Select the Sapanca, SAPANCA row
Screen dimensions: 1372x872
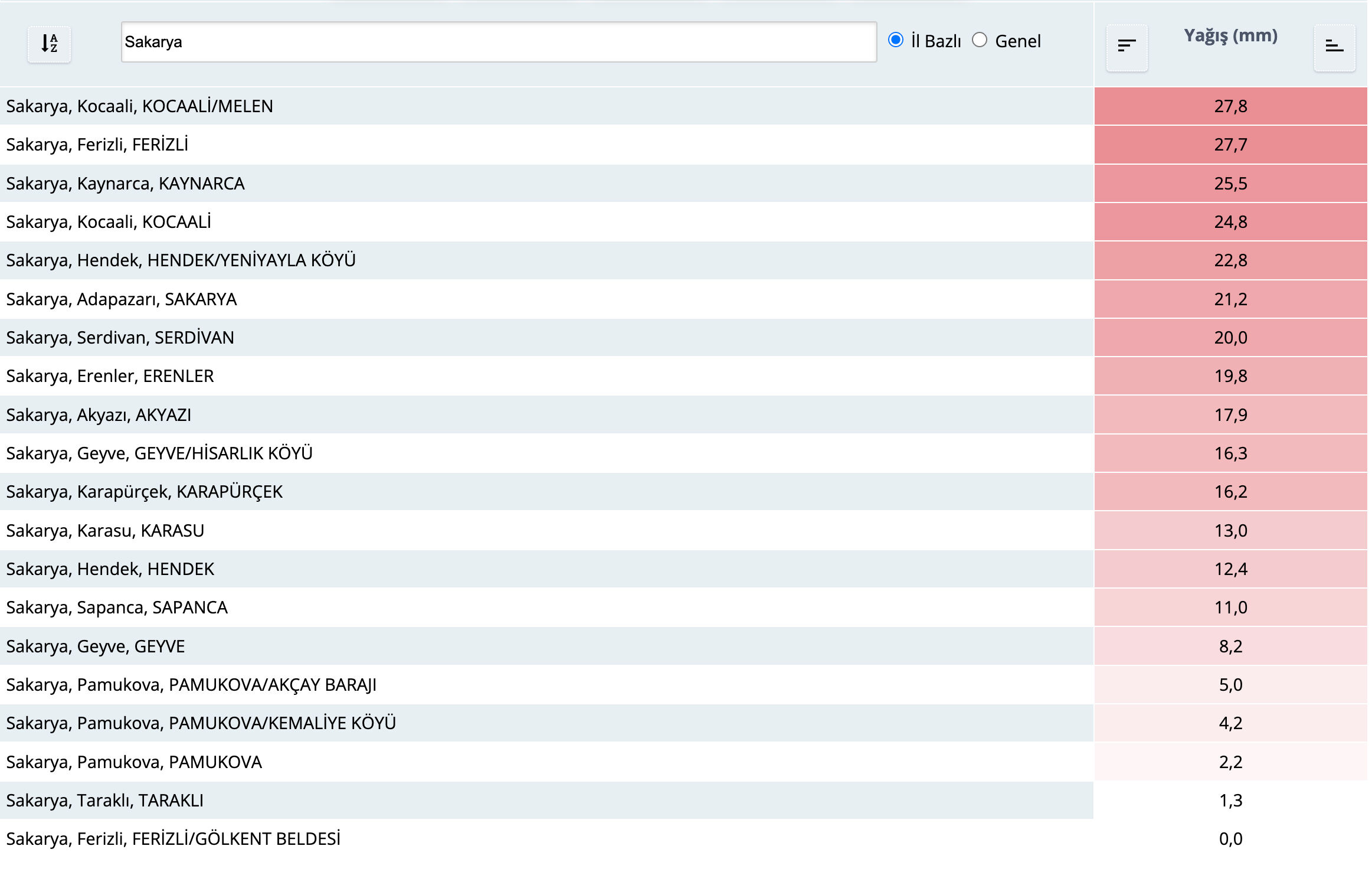117,608
